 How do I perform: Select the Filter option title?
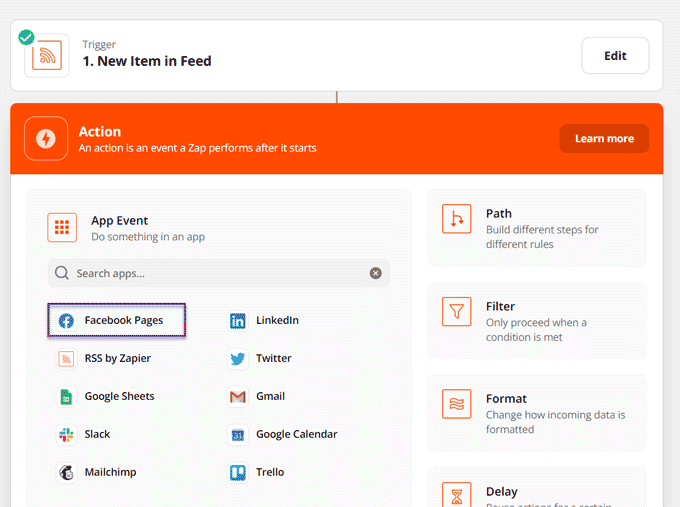click(500, 306)
